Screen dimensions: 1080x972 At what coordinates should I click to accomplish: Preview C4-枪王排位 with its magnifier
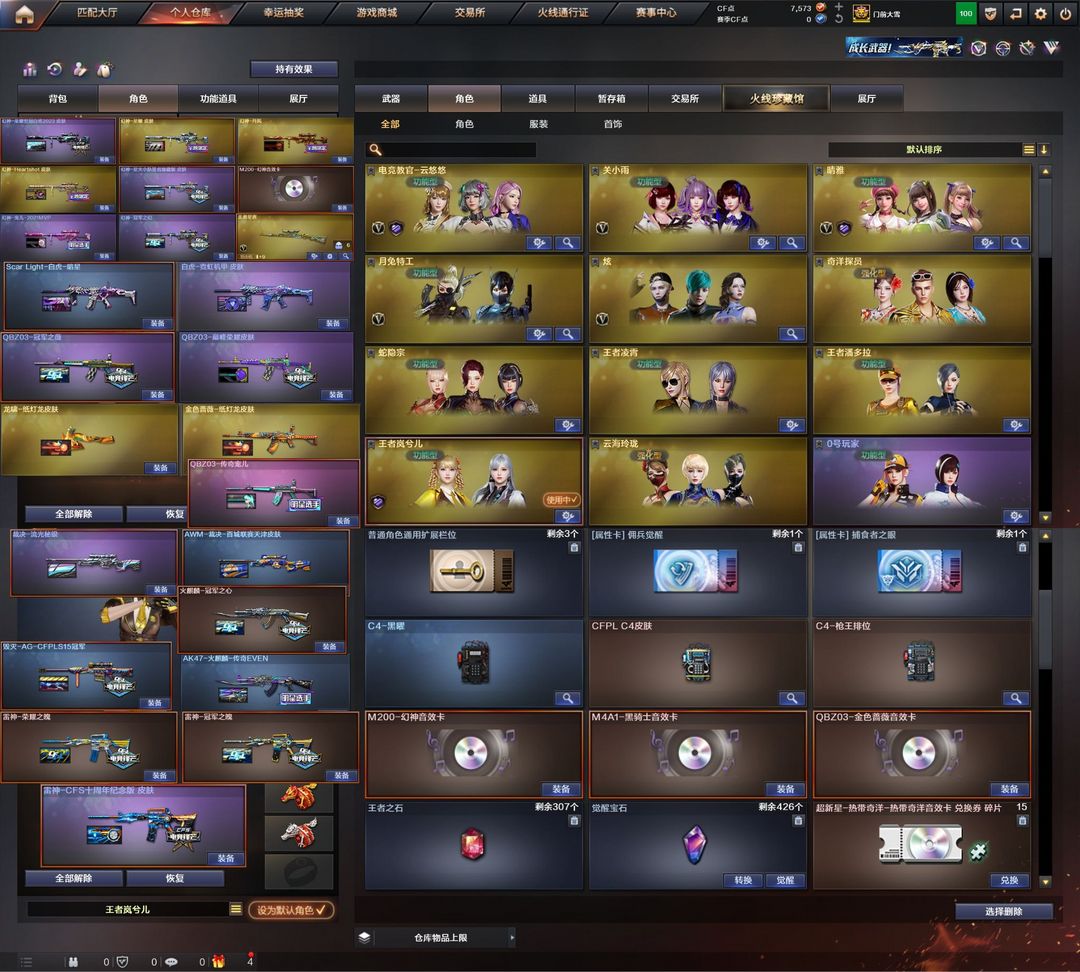tap(1016, 699)
